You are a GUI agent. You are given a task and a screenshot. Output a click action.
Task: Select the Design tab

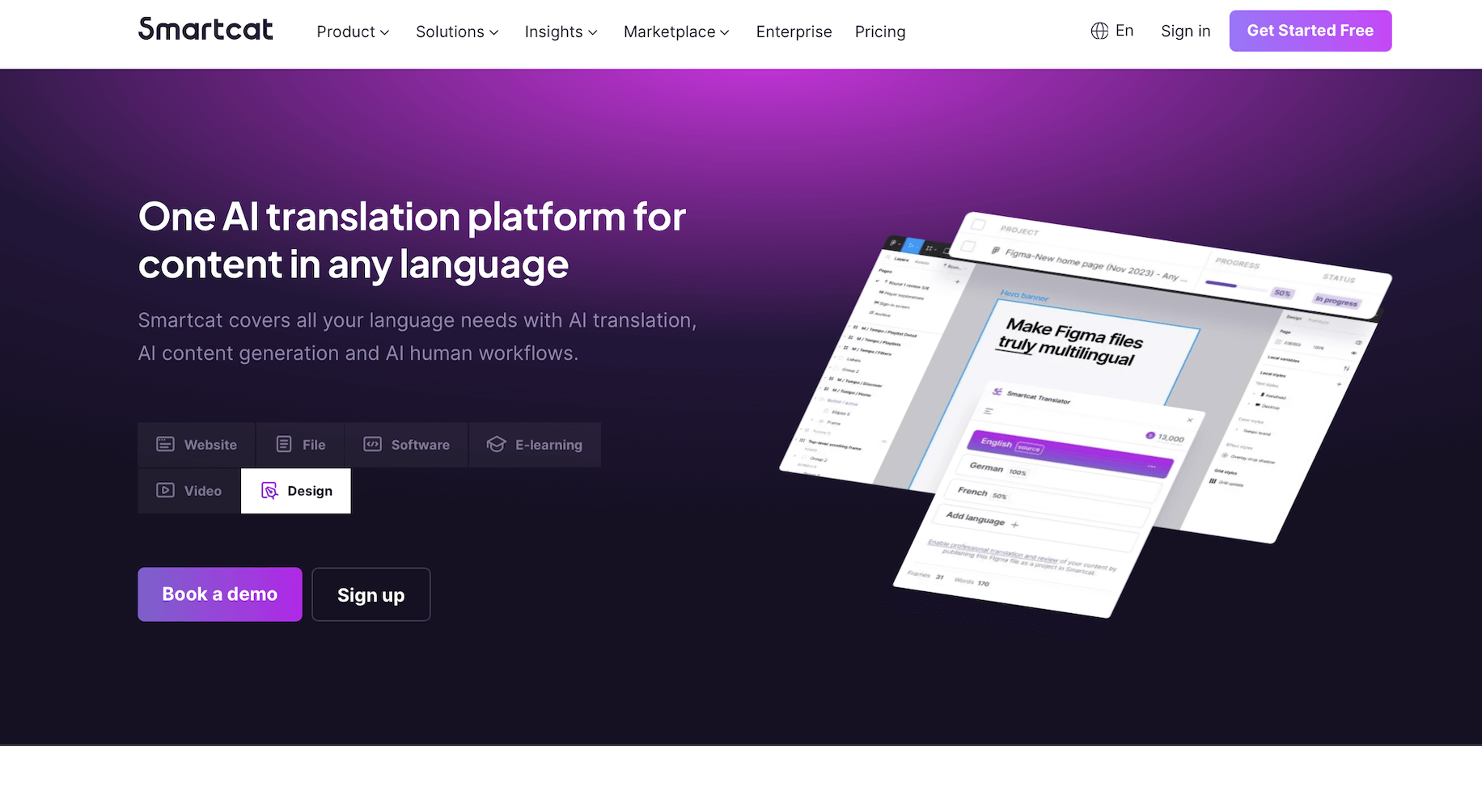coord(296,491)
